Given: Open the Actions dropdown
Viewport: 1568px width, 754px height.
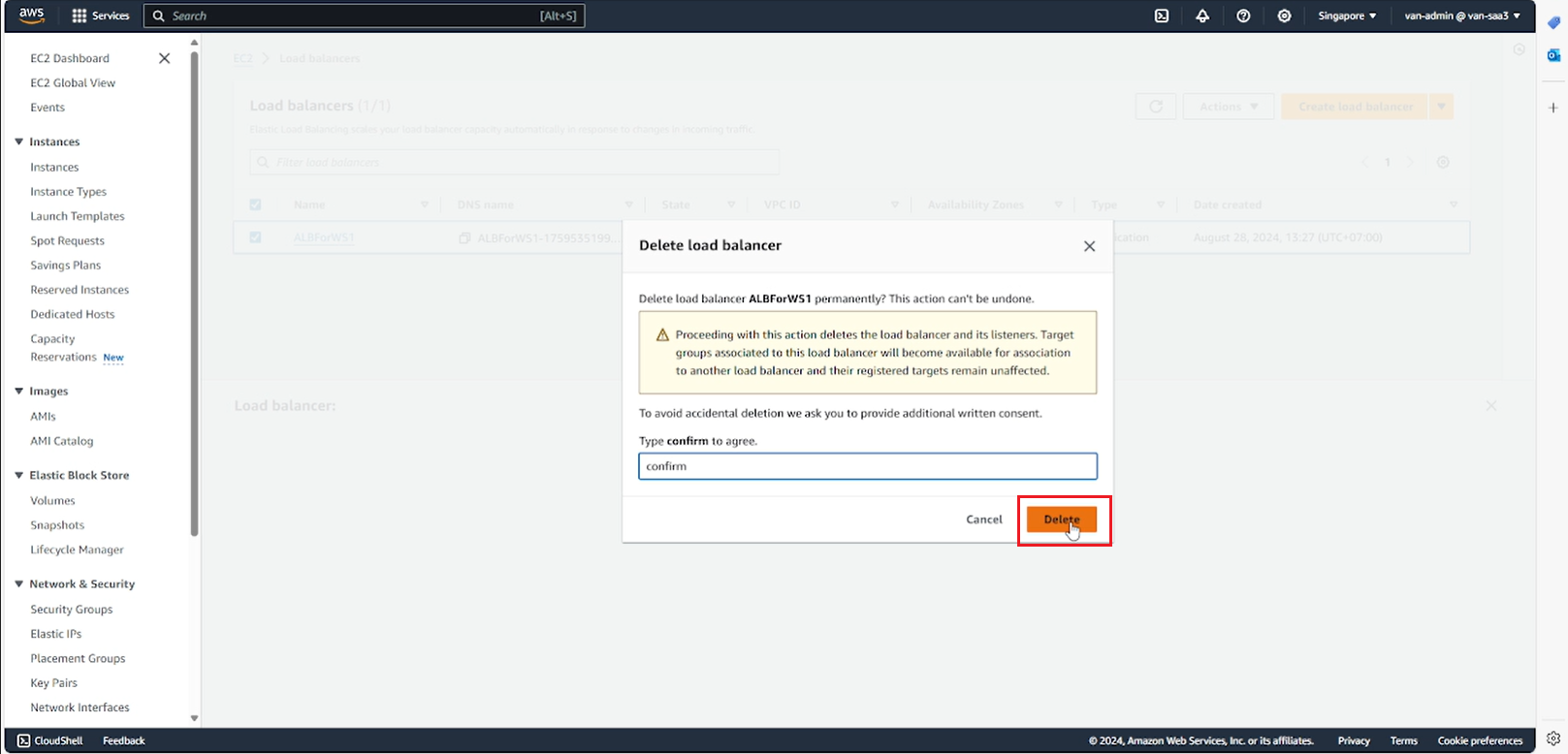Looking at the screenshot, I should coord(1229,107).
